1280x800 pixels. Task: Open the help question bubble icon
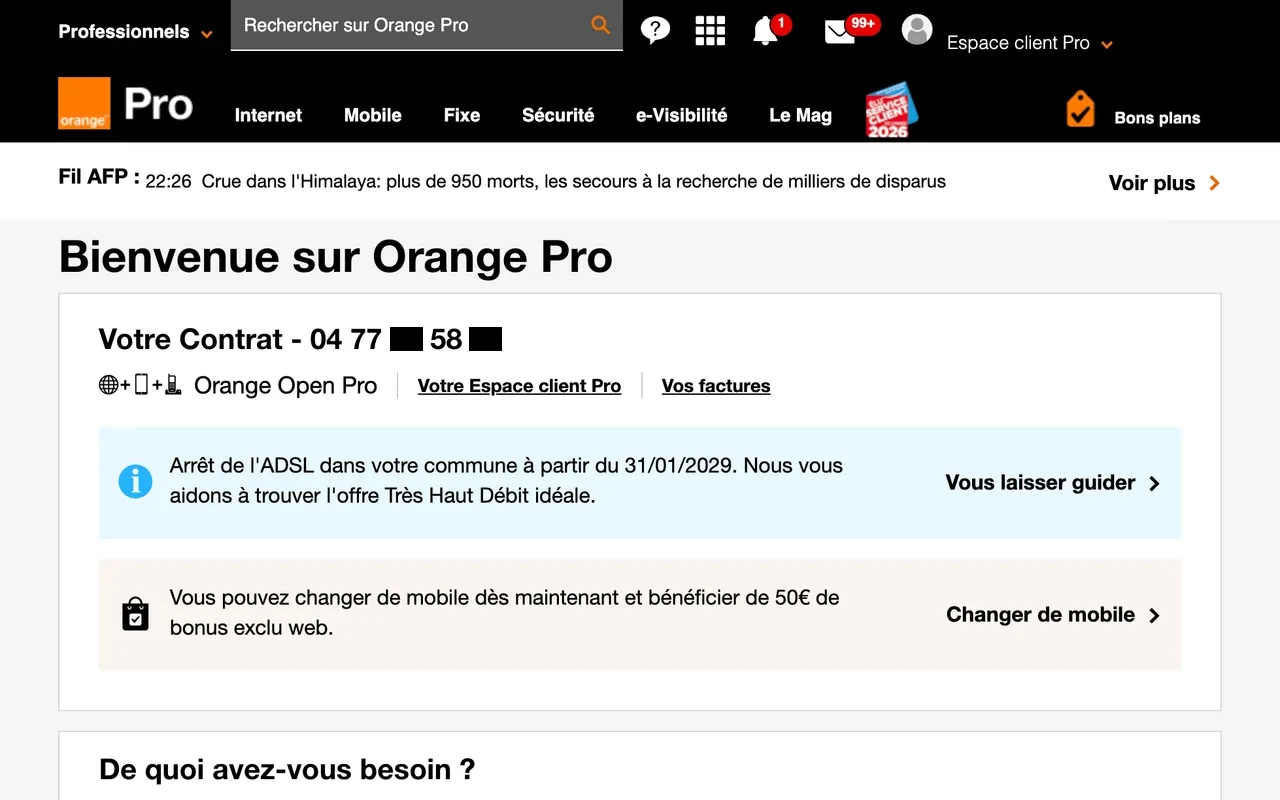click(x=655, y=30)
